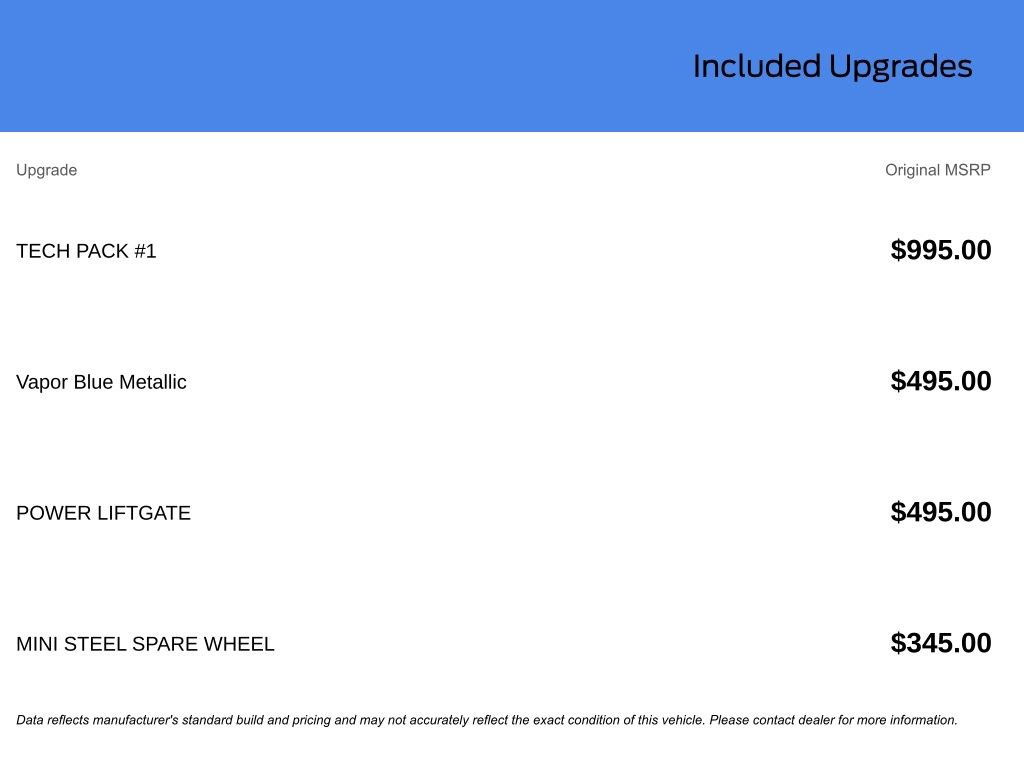Click the $345.00 spare wheel price
1024x768 pixels.
tap(940, 643)
